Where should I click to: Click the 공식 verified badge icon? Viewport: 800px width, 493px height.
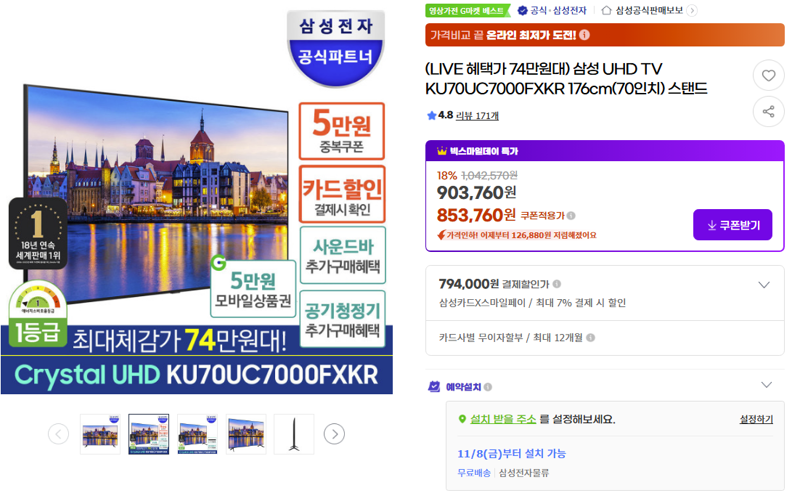[x=522, y=10]
